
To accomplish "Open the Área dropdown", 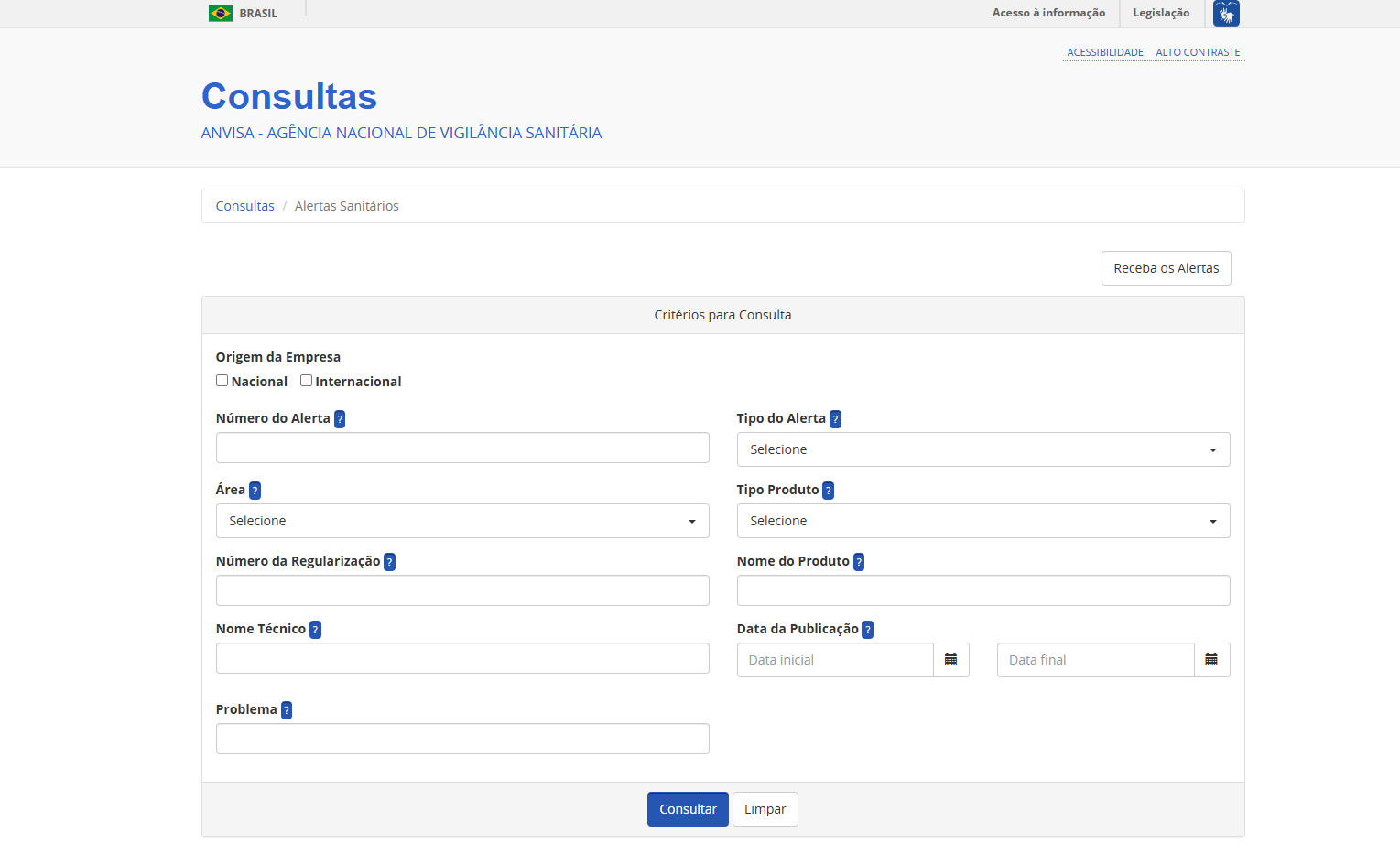I will [462, 521].
